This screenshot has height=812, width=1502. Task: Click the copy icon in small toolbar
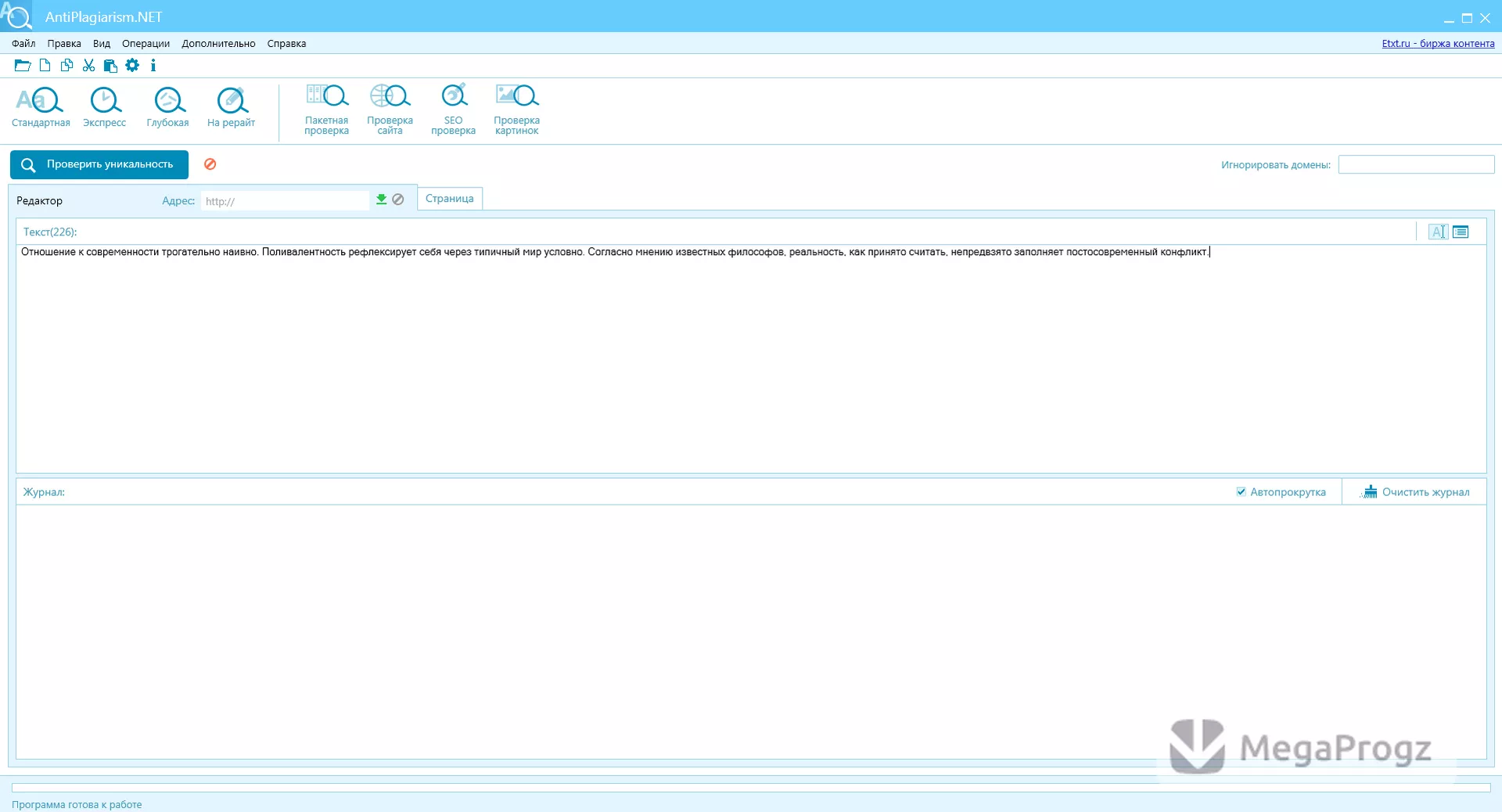coord(66,66)
